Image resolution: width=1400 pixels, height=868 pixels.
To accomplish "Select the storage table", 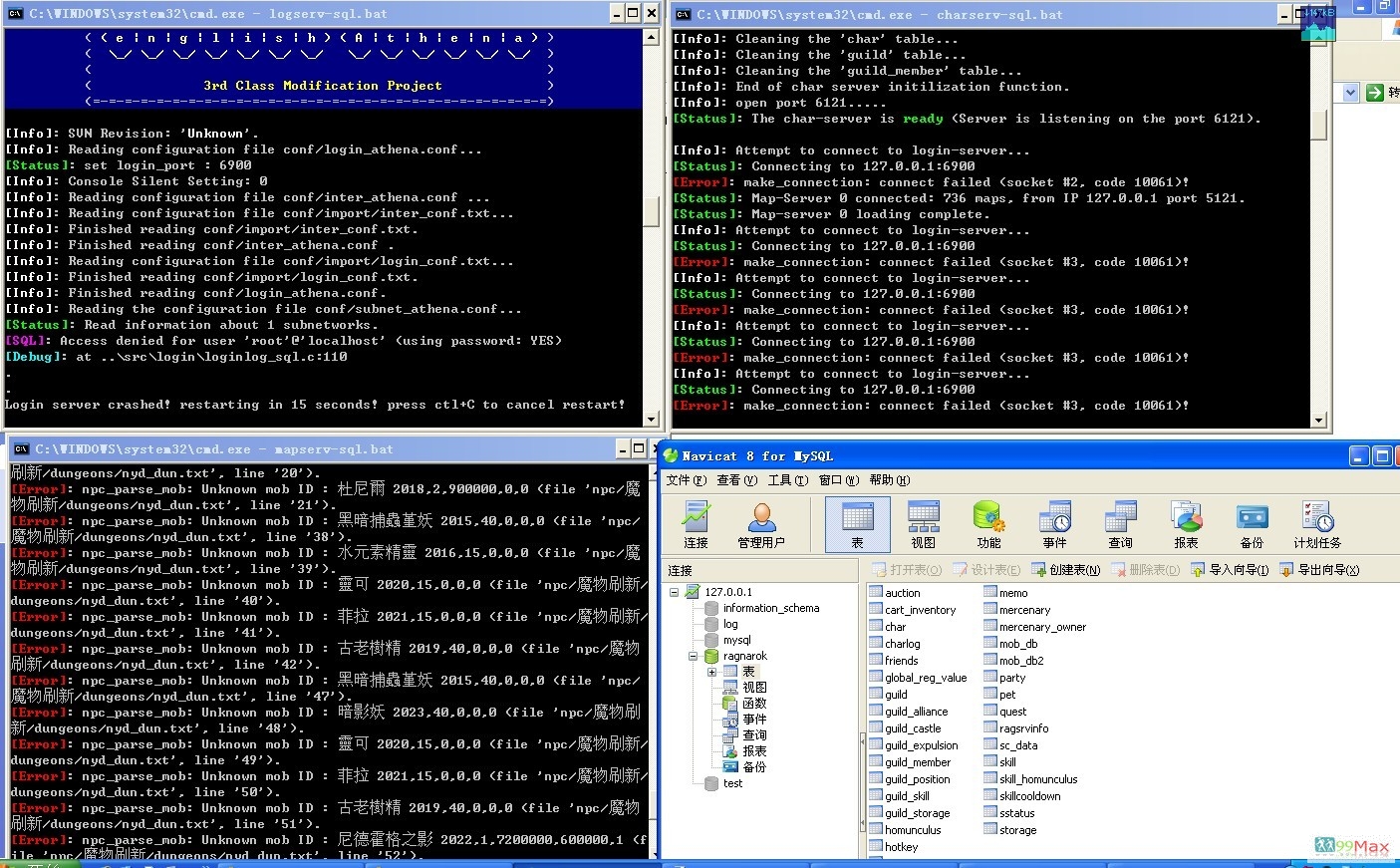I will [x=1010, y=830].
